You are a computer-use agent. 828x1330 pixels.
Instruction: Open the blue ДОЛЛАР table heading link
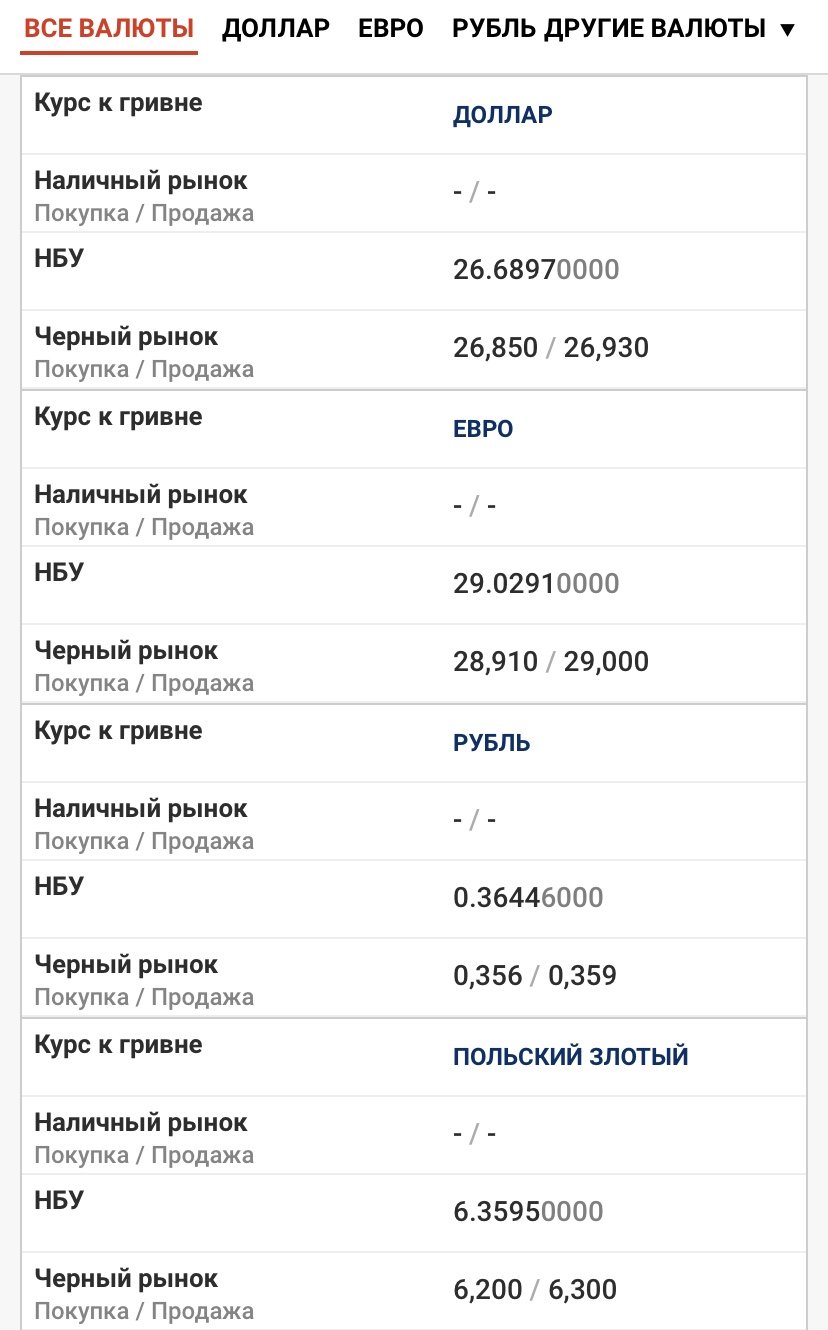[503, 115]
